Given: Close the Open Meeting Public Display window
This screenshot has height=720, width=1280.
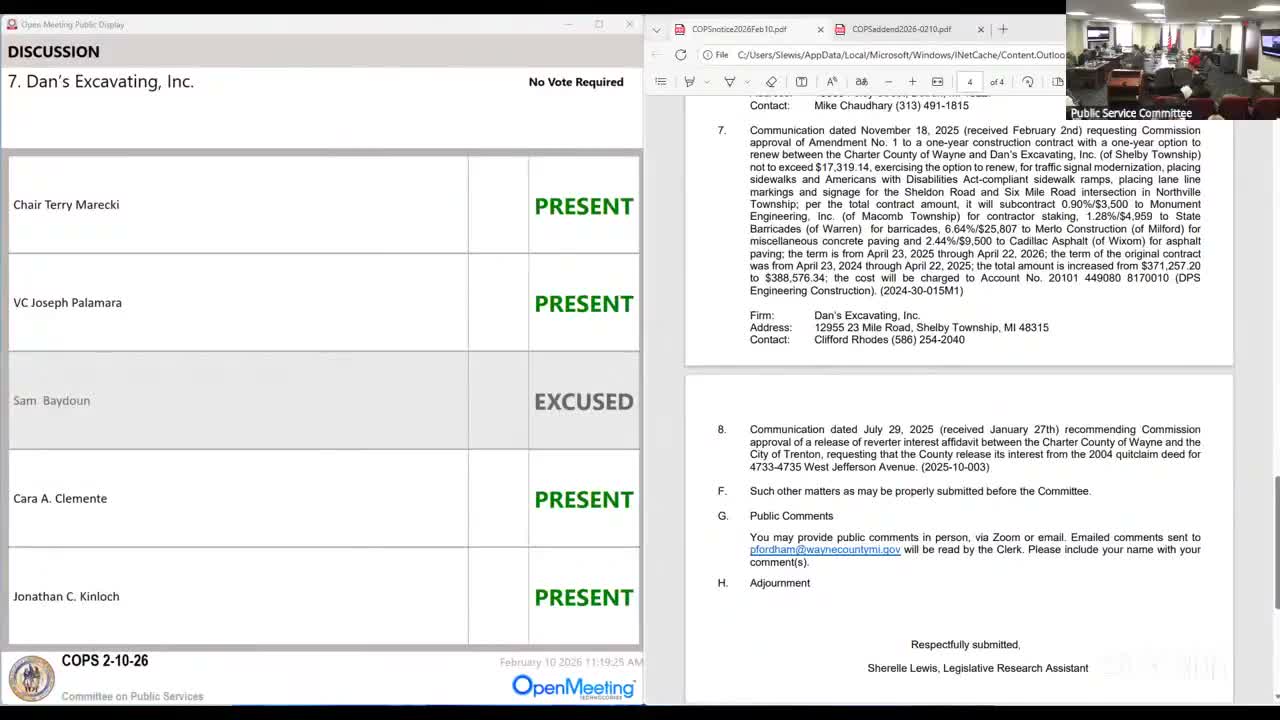Looking at the screenshot, I should (x=629, y=24).
